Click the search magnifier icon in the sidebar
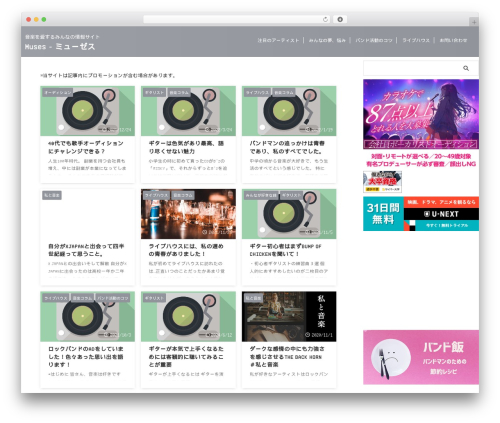This screenshot has height=423, width=500. (x=466, y=68)
